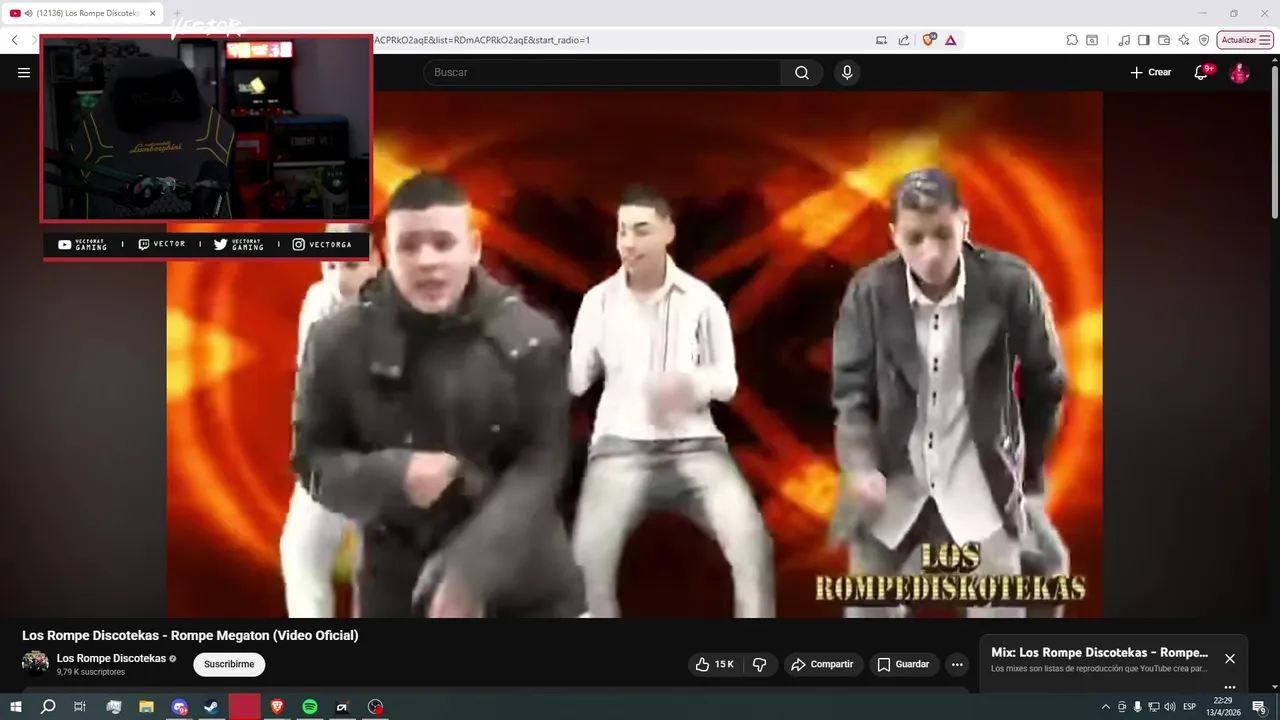Open File Explorer from taskbar
The width and height of the screenshot is (1280, 720).
[x=146, y=707]
